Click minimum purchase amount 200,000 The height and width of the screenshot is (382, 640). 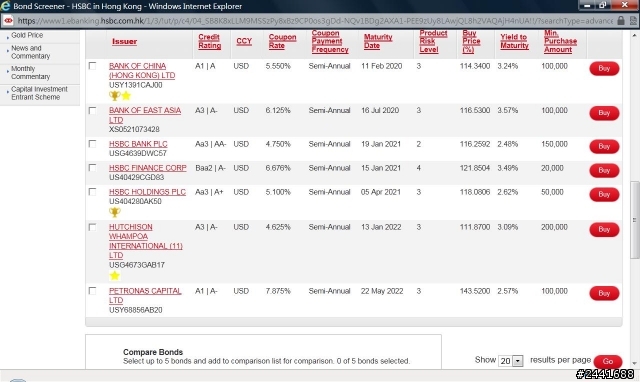click(554, 227)
